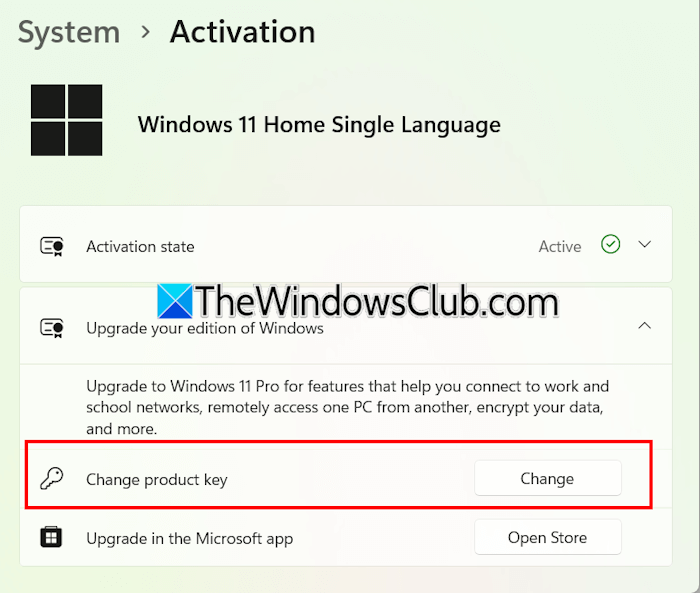
Task: Click the Windows 11 Pro upgrade description text
Action: 347,407
